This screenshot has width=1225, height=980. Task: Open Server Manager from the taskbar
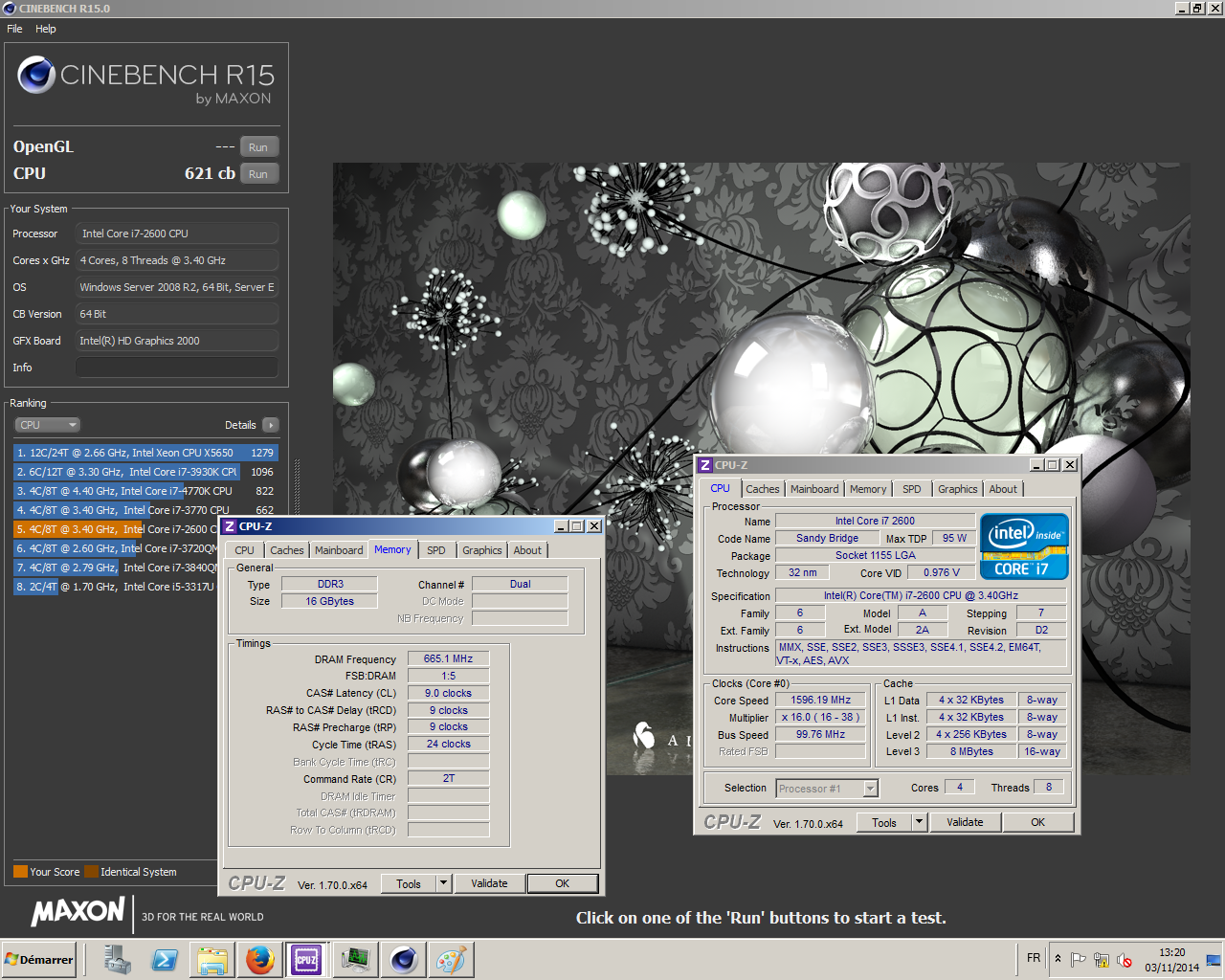coord(118,960)
